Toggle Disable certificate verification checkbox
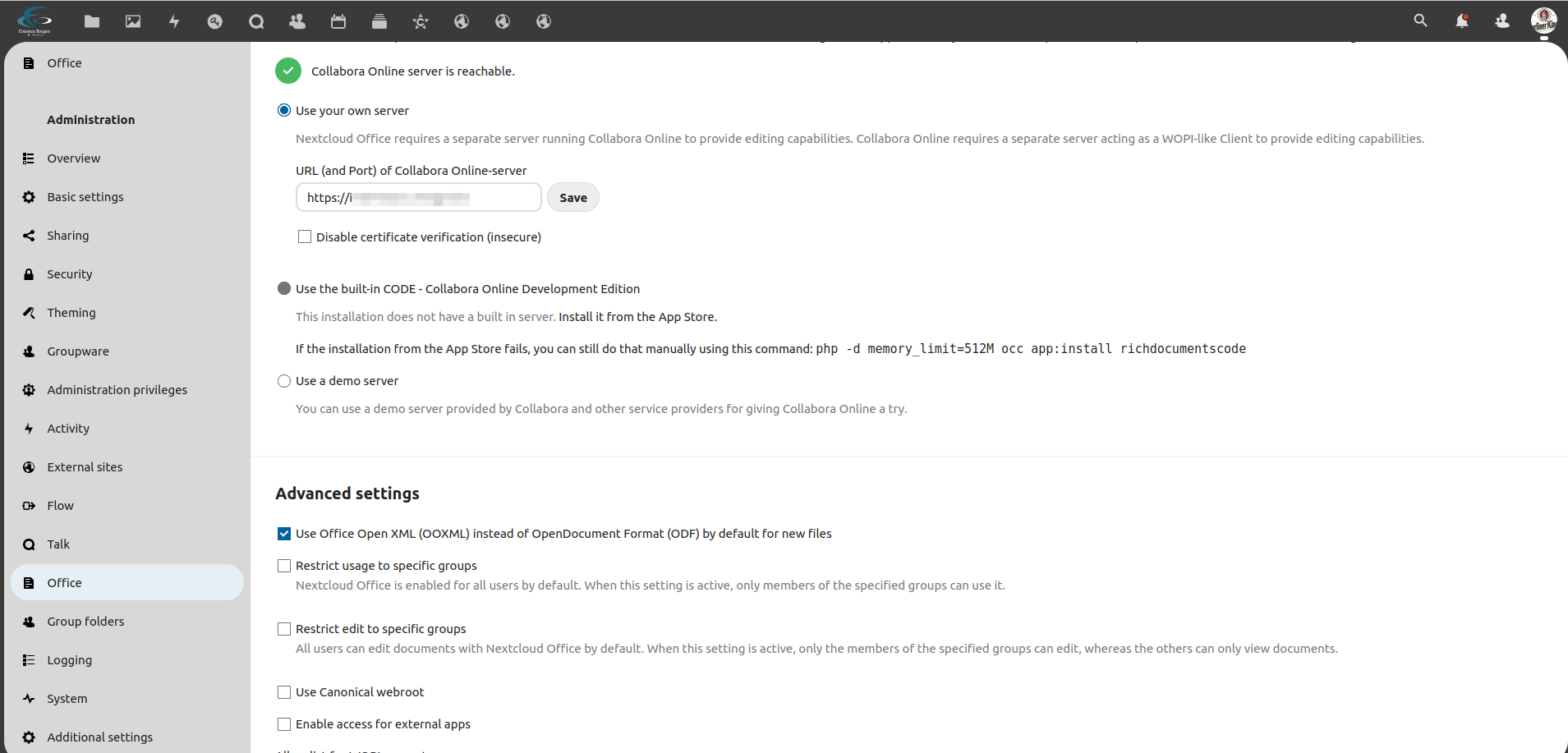The height and width of the screenshot is (753, 1568). (x=305, y=236)
